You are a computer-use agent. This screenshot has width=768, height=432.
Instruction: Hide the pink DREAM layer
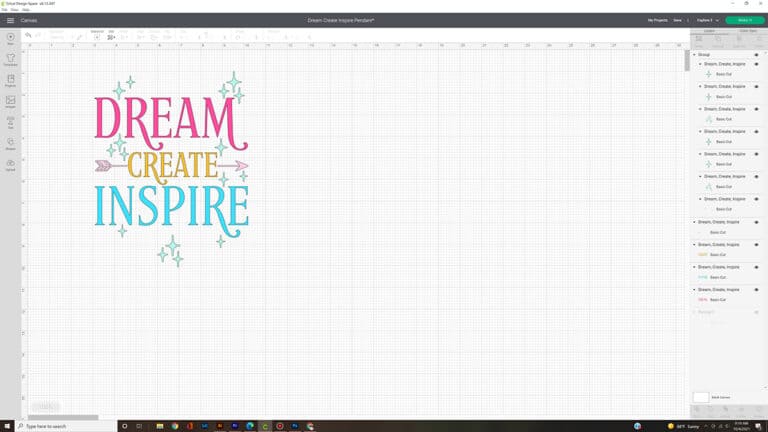click(x=756, y=290)
